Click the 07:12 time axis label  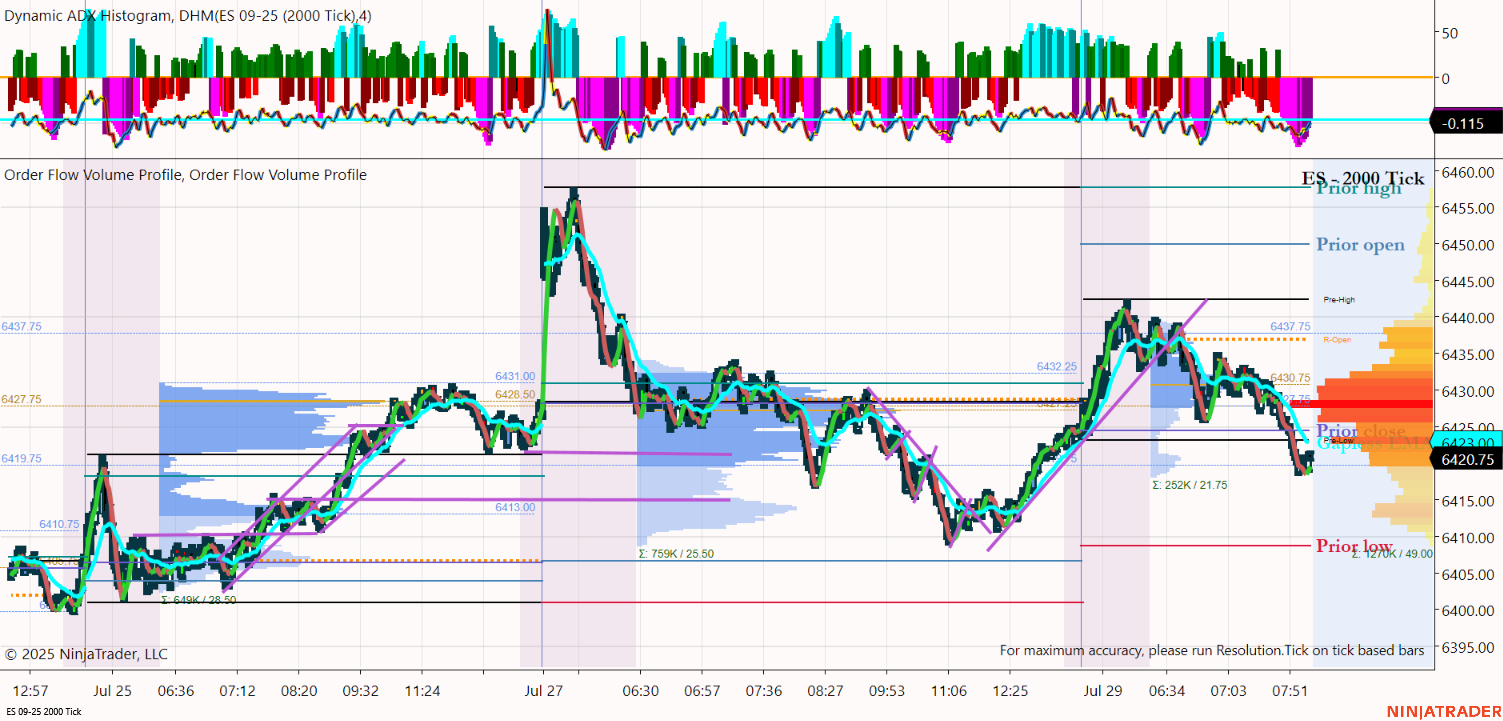pyautogui.click(x=237, y=691)
